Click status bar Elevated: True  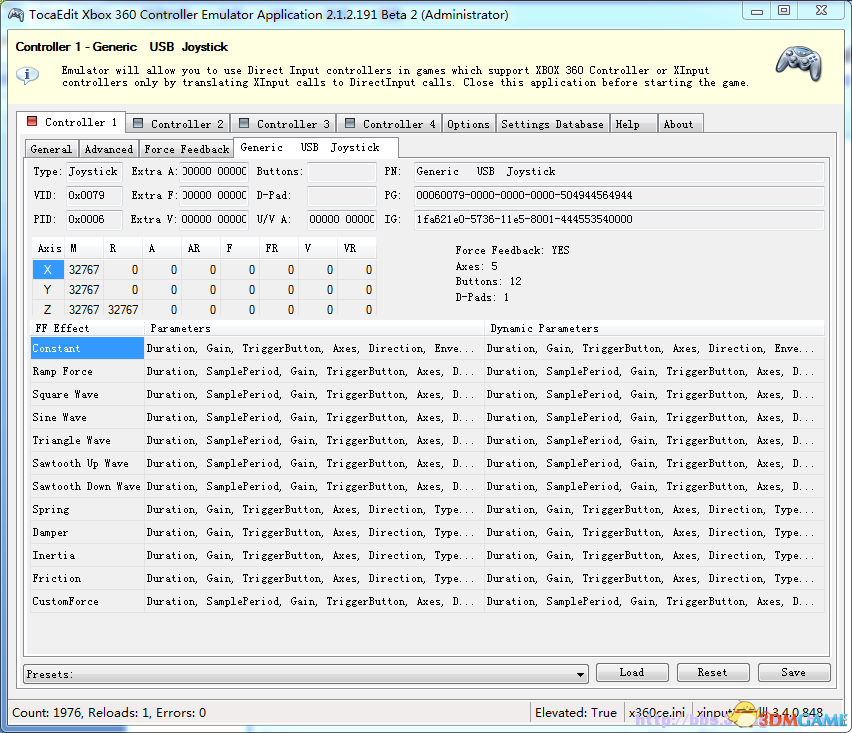(575, 713)
